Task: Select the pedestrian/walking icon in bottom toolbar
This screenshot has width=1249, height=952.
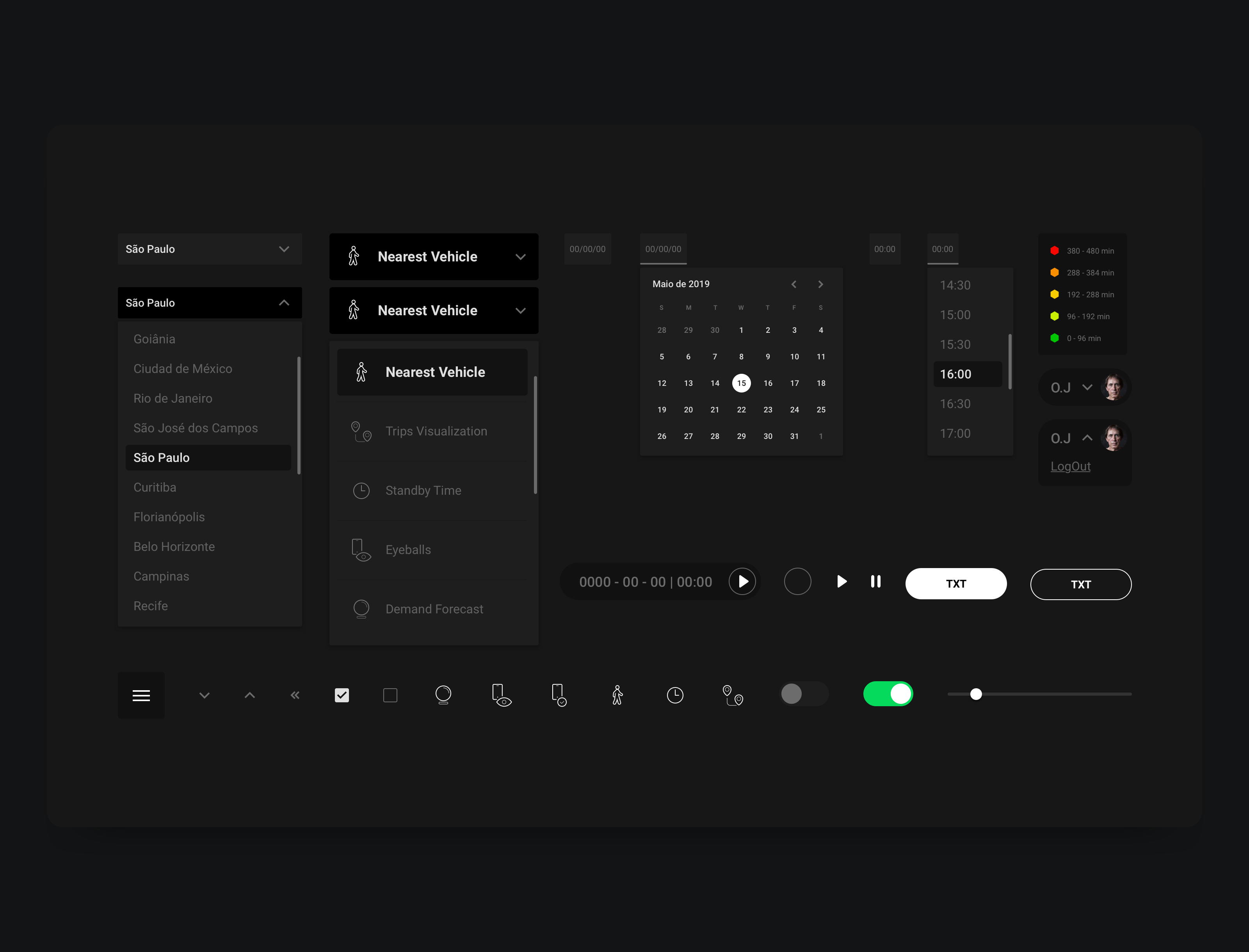Action: pos(618,694)
